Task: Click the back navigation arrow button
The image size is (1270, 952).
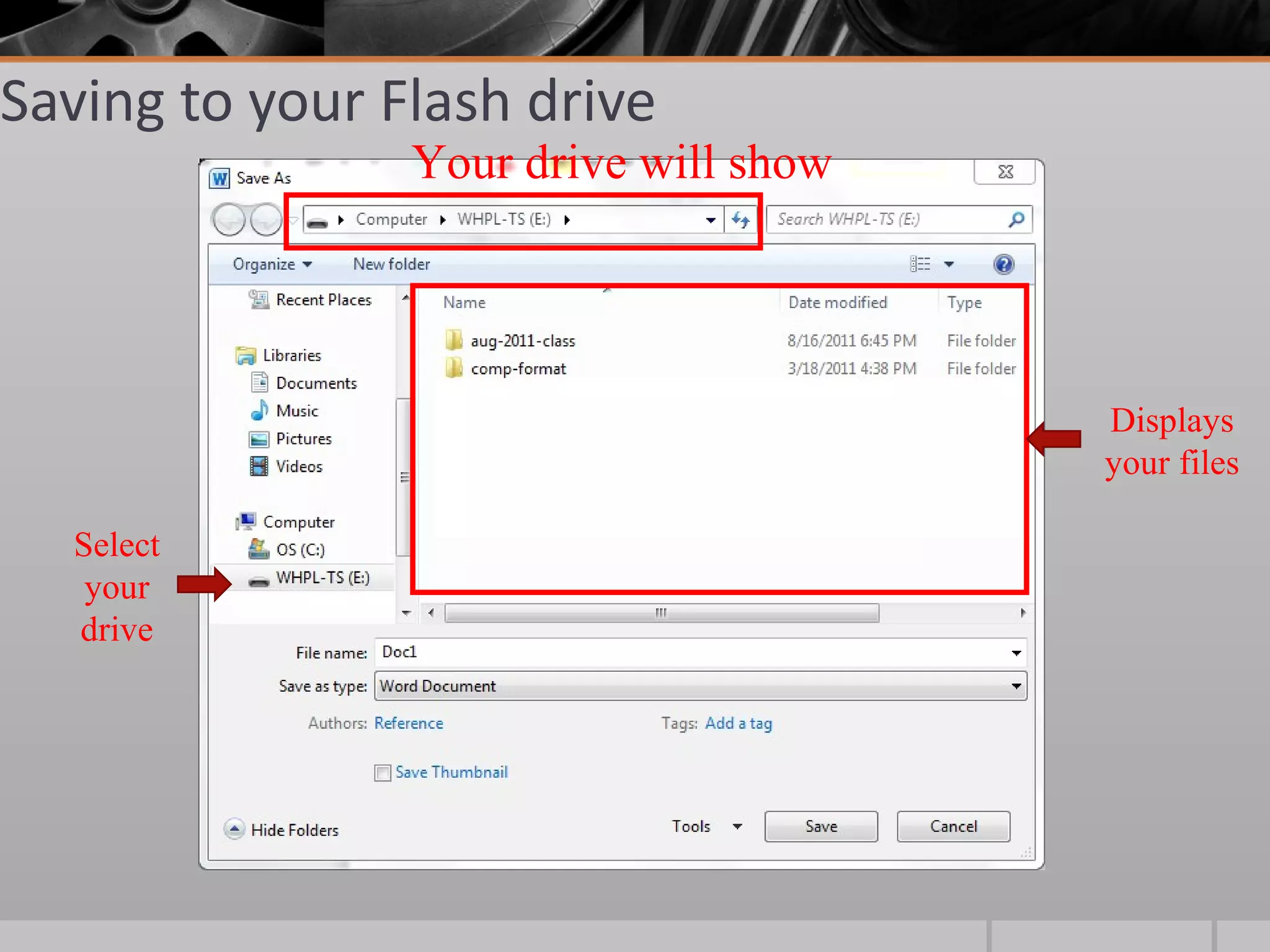Action: pyautogui.click(x=229, y=219)
